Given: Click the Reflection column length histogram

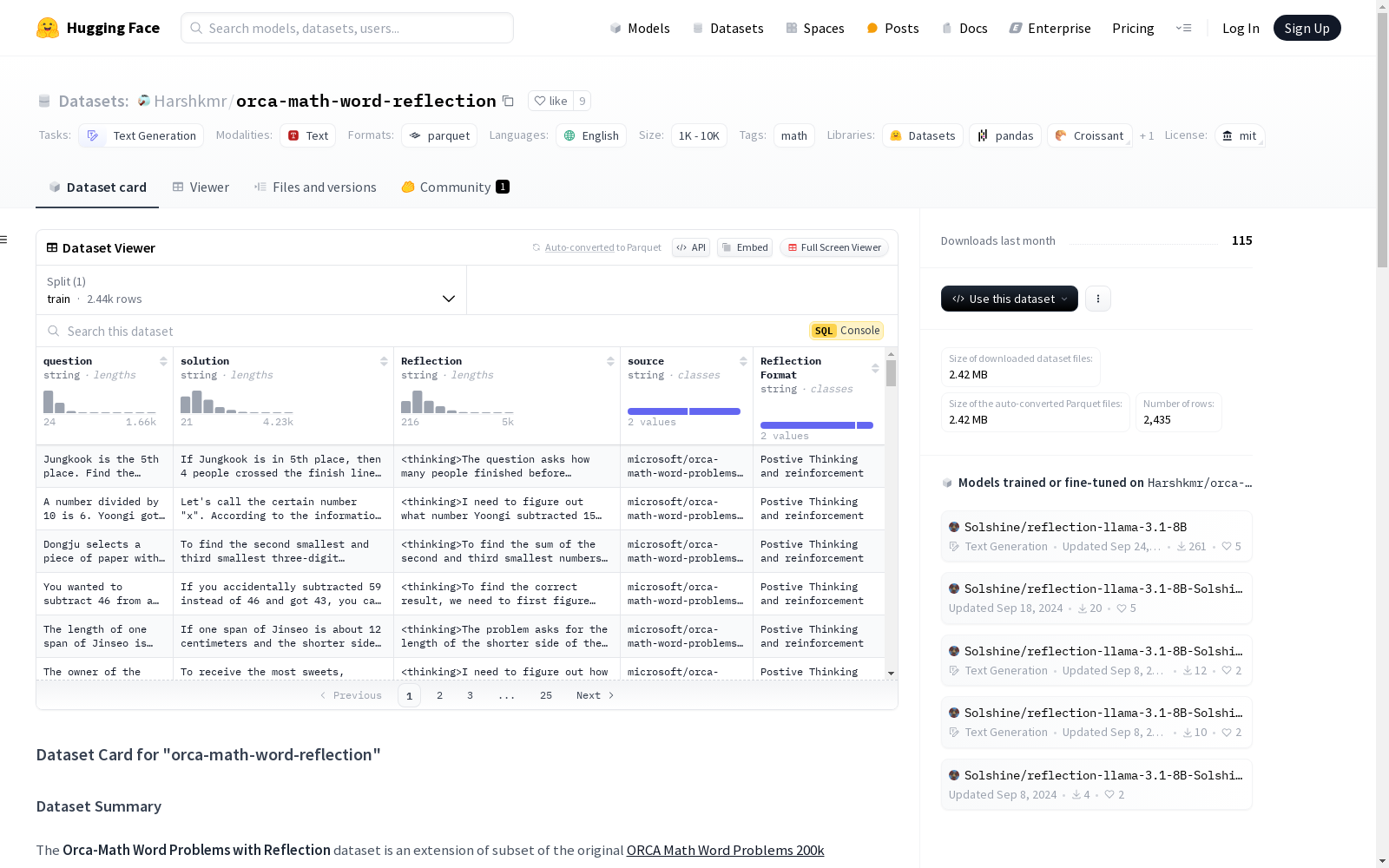Looking at the screenshot, I should pyautogui.click(x=458, y=402).
